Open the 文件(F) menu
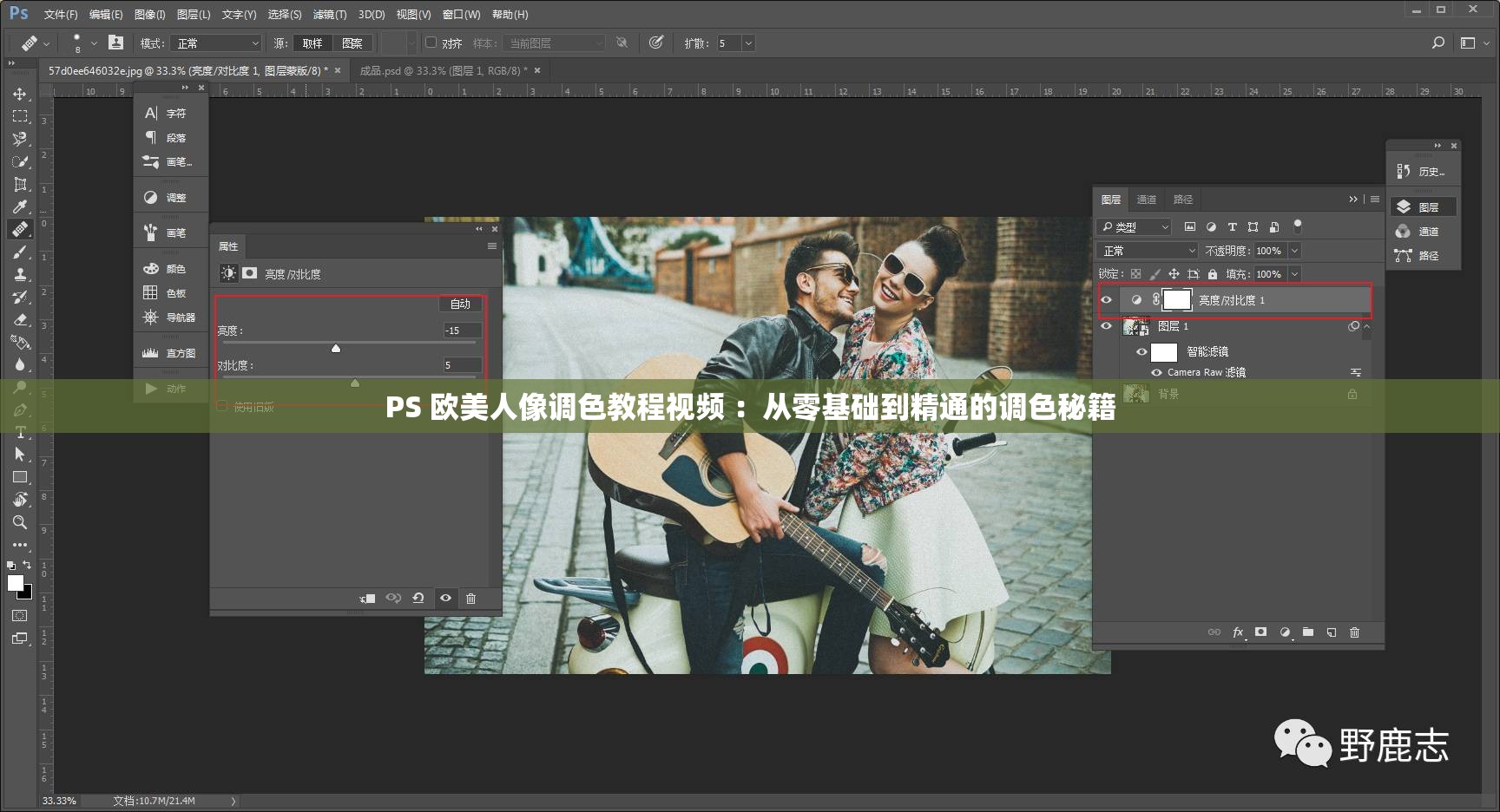 coord(61,15)
